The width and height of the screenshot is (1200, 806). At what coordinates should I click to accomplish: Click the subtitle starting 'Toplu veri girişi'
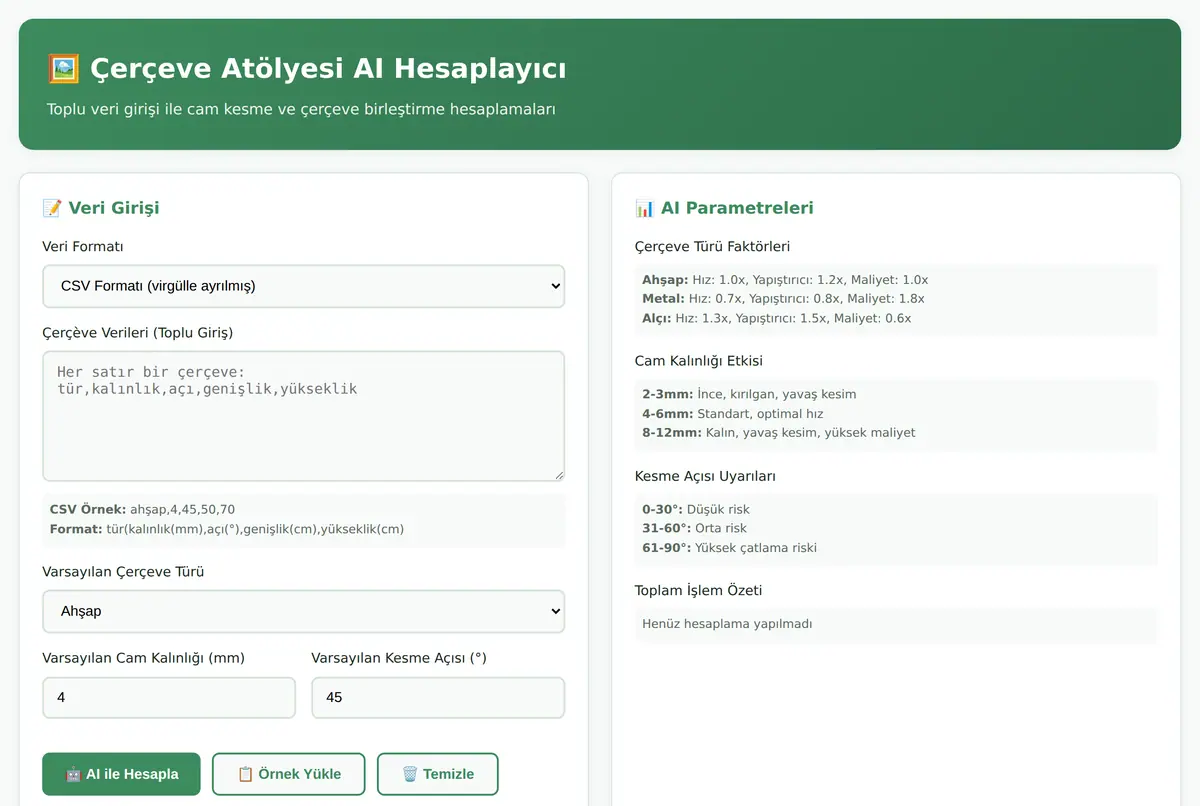pyautogui.click(x=301, y=109)
